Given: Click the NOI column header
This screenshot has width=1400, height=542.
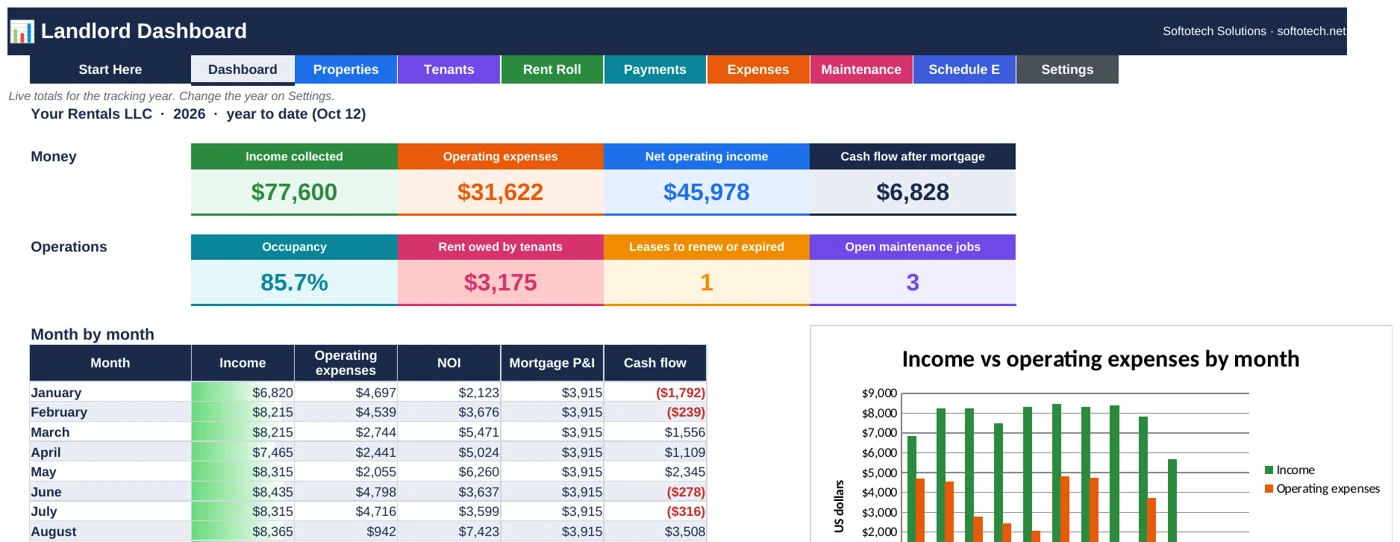Looking at the screenshot, I should tap(449, 363).
